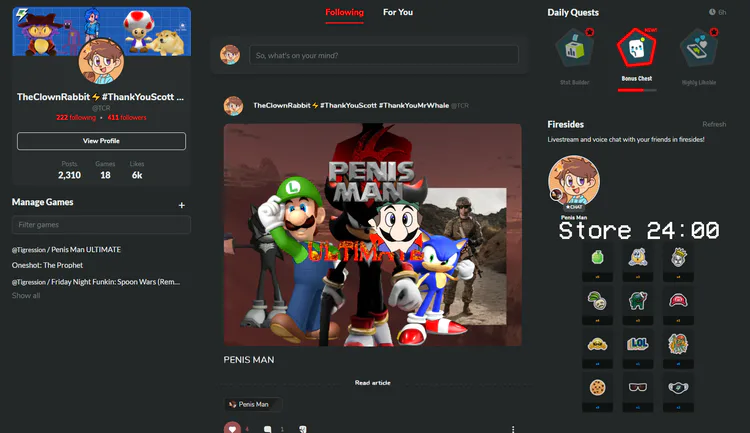Open the Stat Builder daily quest

coord(574,48)
